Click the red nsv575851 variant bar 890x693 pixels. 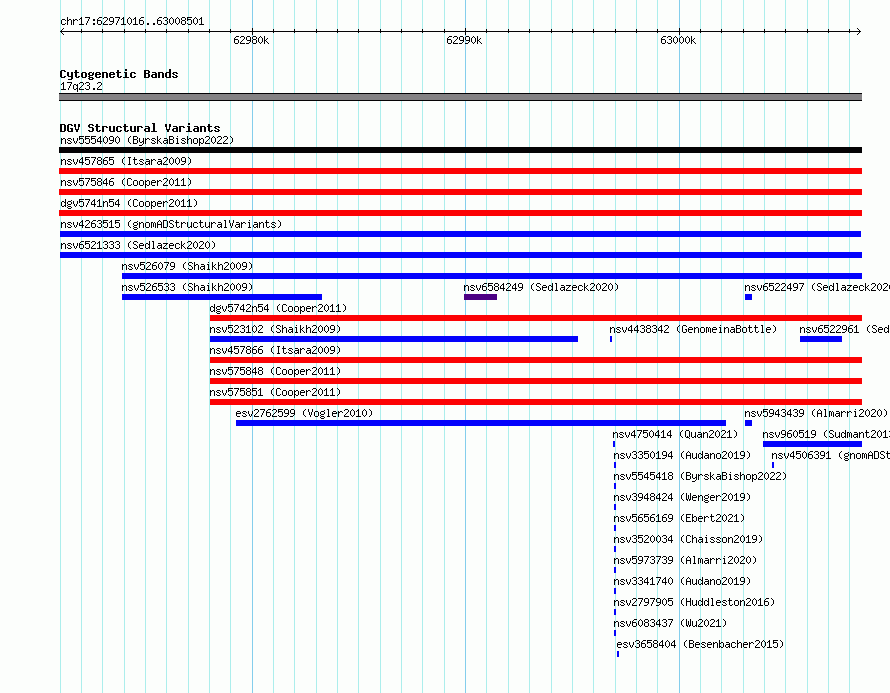pyautogui.click(x=536, y=402)
